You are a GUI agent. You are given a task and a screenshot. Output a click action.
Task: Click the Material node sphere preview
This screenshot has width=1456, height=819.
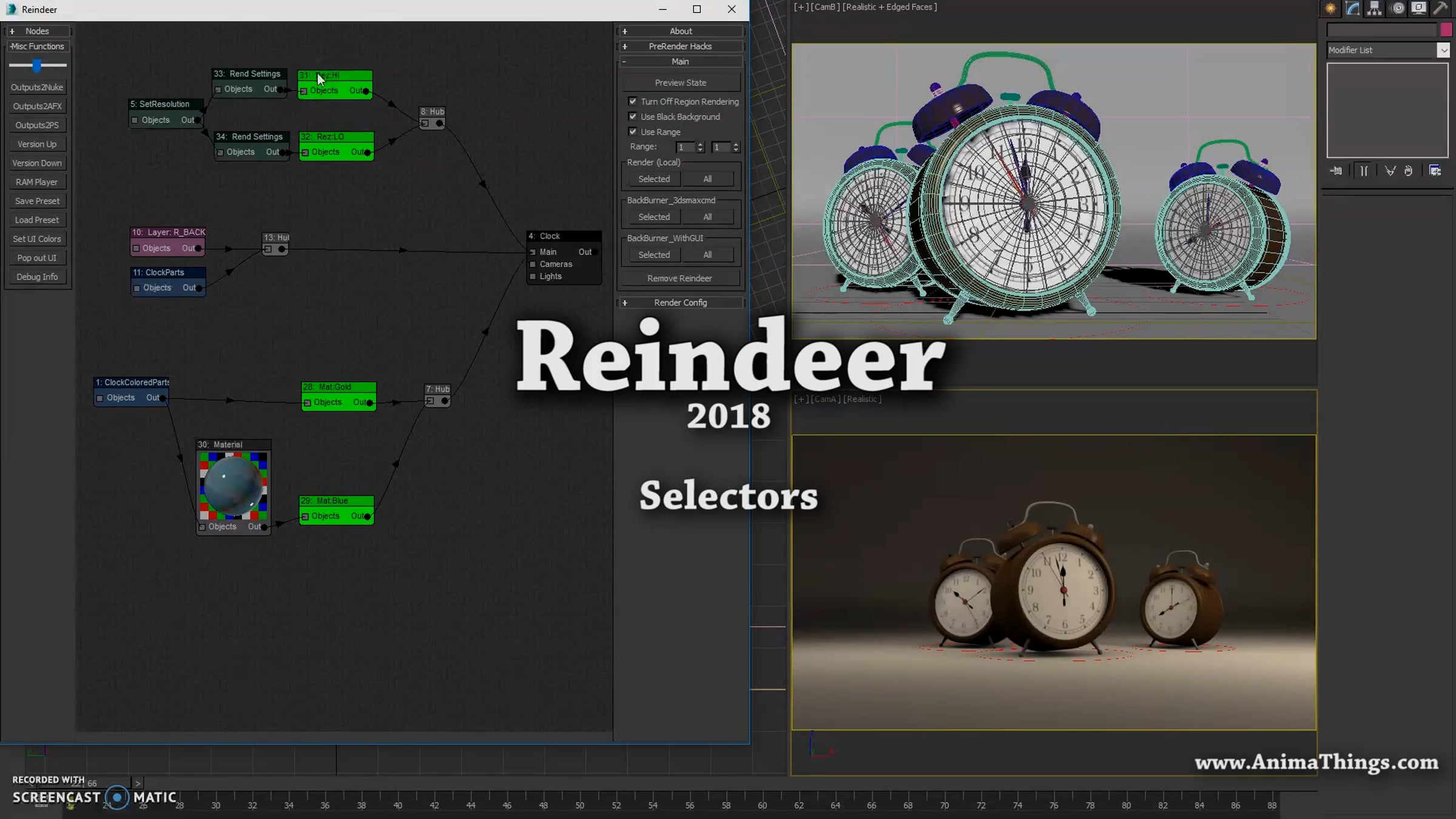coord(234,485)
